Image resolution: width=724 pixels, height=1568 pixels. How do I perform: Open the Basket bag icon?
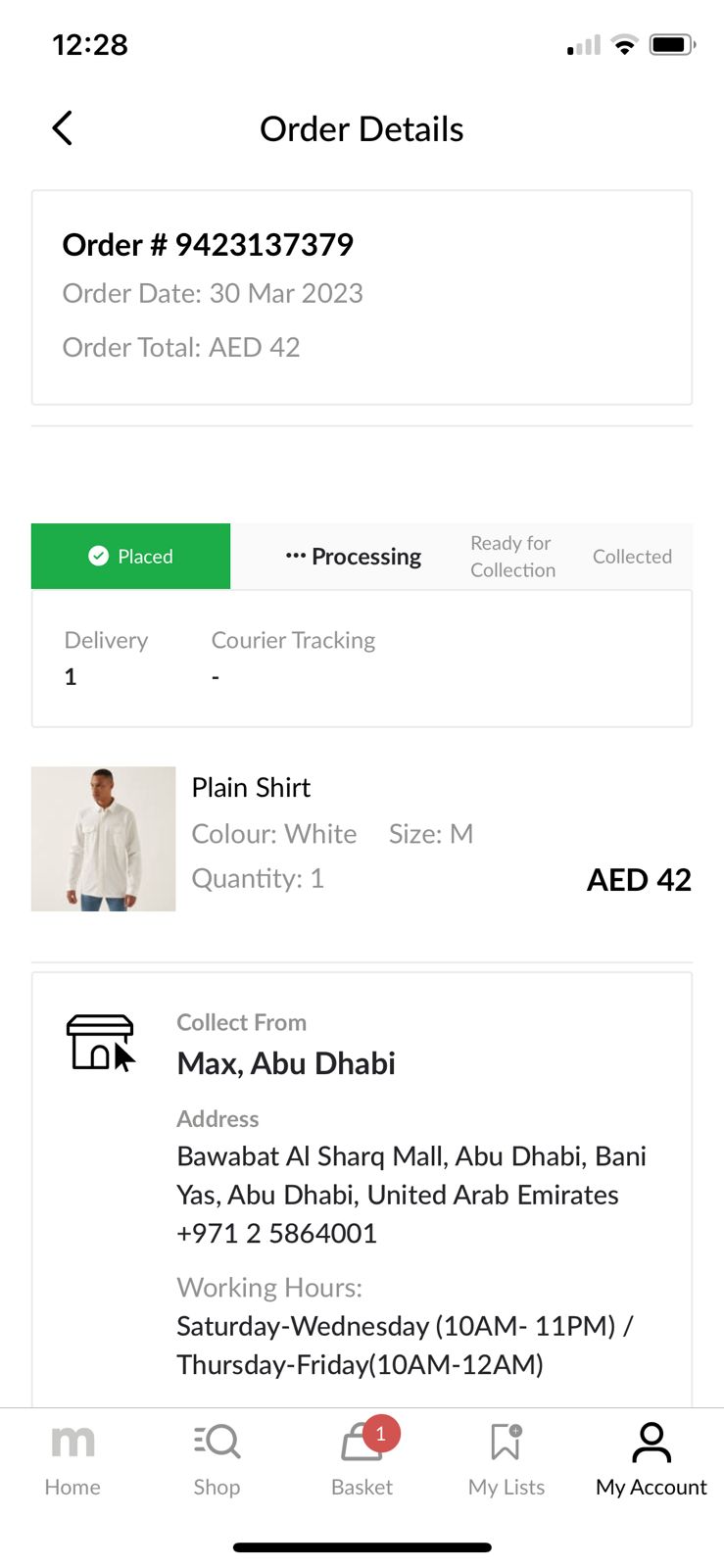(x=359, y=1445)
